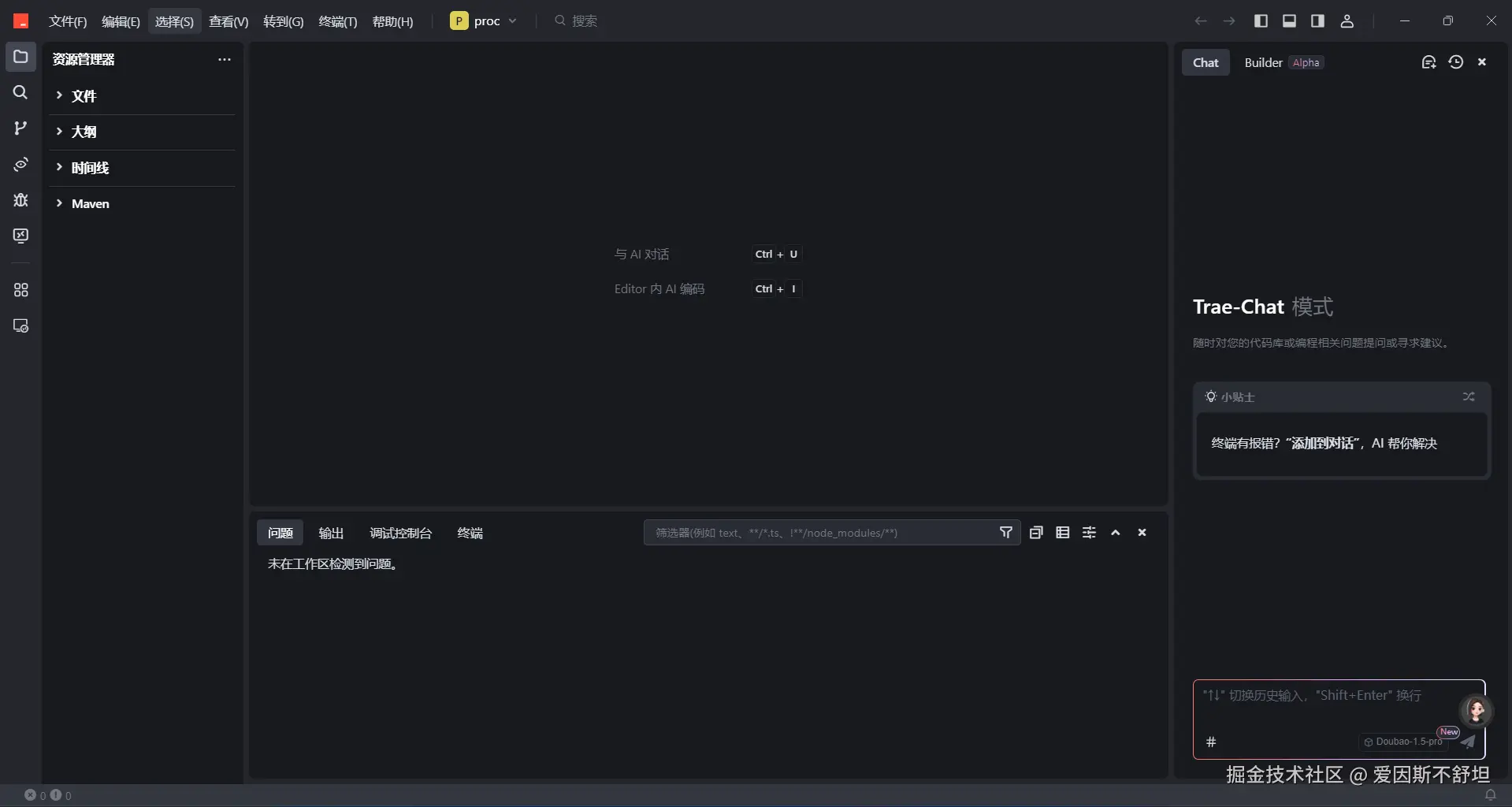Open the account profile icon
Screen dimensions: 1512x807
tap(1347, 21)
